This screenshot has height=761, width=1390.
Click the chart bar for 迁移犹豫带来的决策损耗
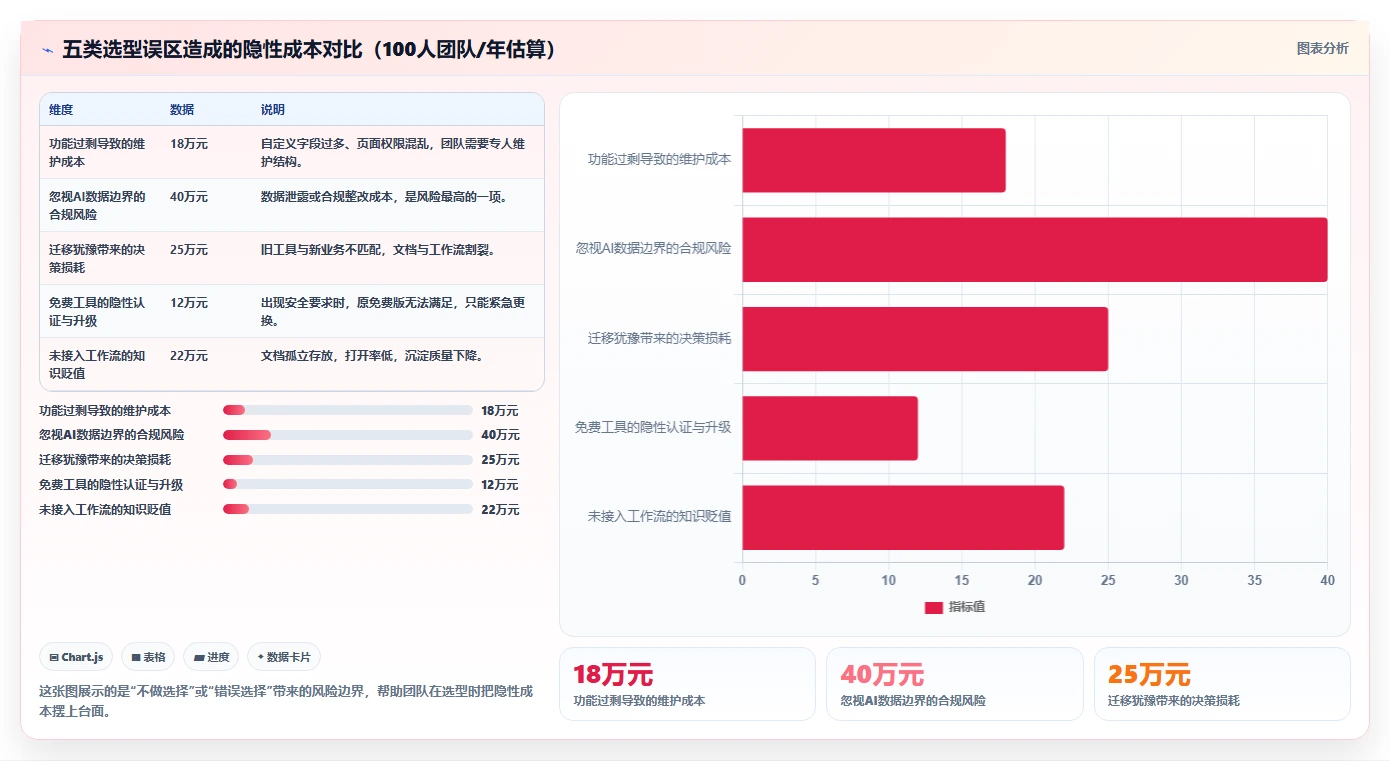[x=925, y=339]
